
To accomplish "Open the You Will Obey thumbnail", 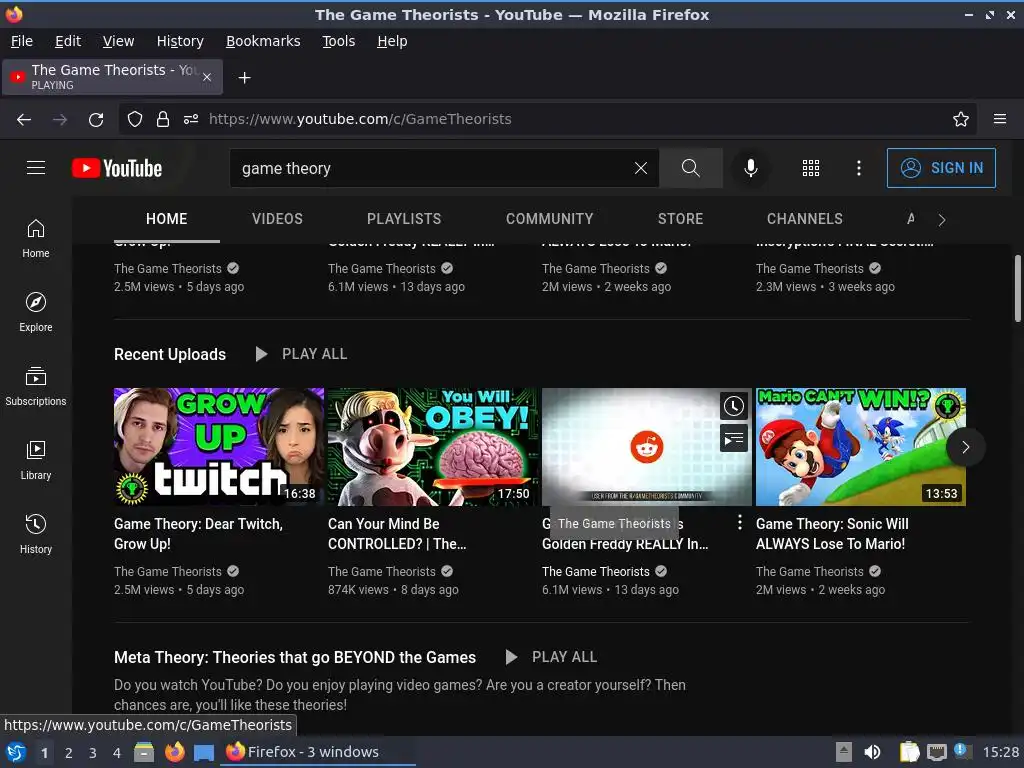I will click(432, 447).
